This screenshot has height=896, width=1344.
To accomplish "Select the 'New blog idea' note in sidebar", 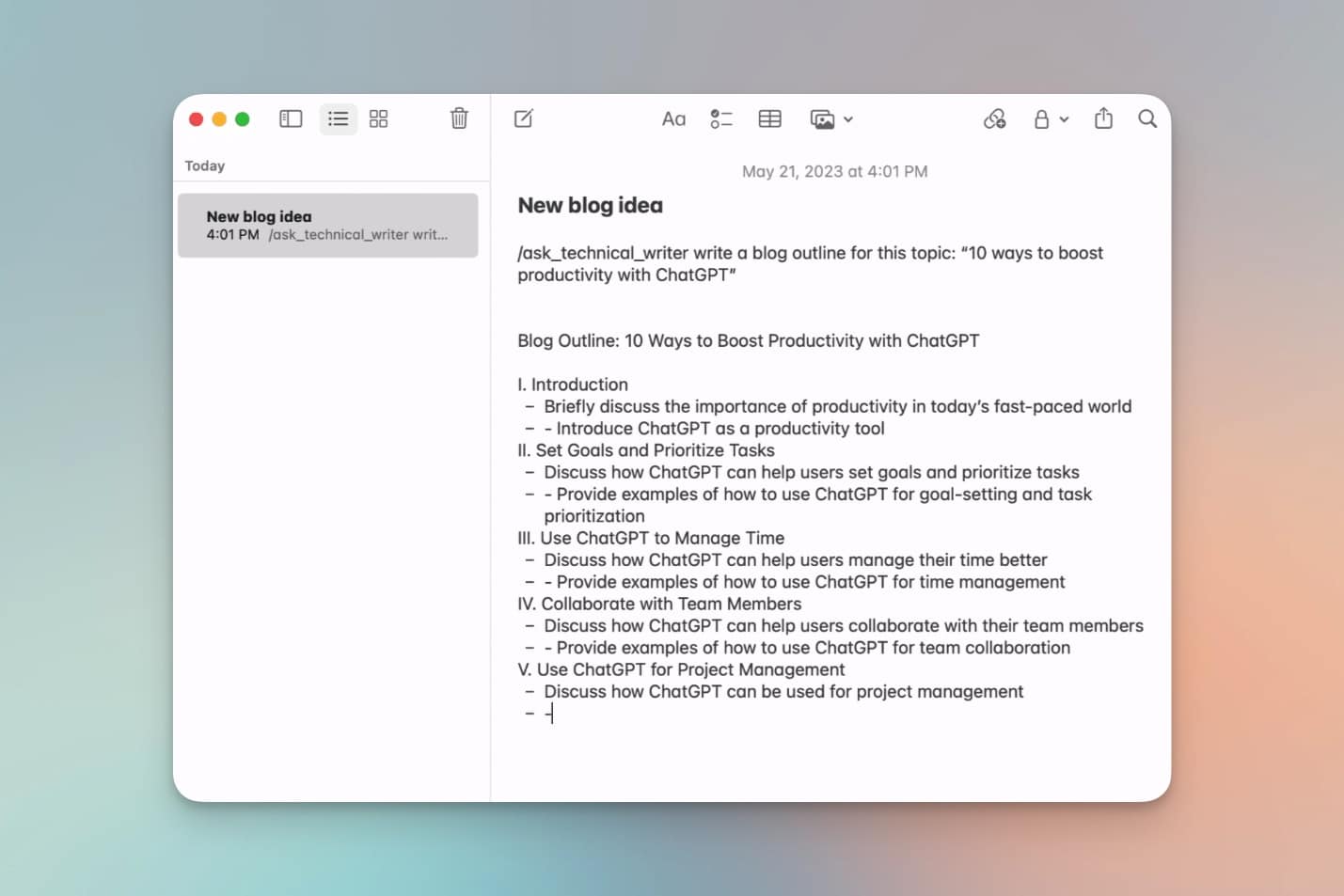I will tap(327, 225).
